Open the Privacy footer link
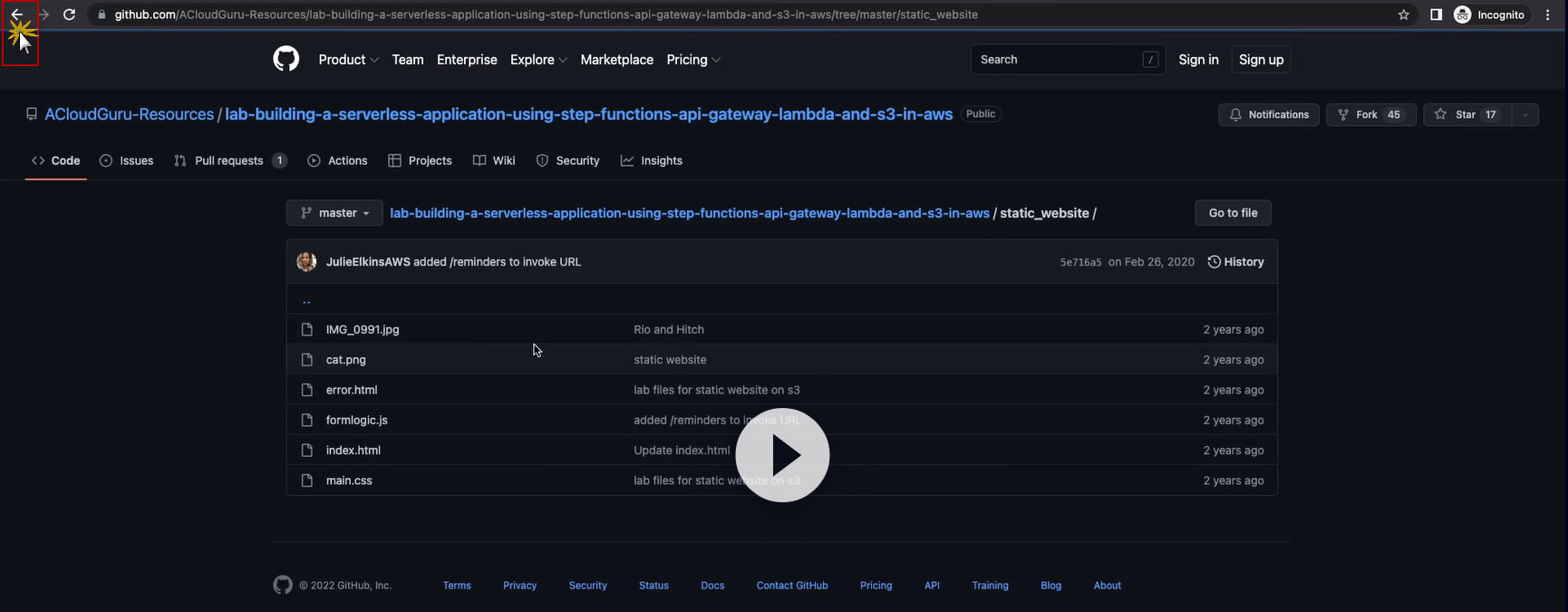This screenshot has width=1568, height=612. (519, 586)
